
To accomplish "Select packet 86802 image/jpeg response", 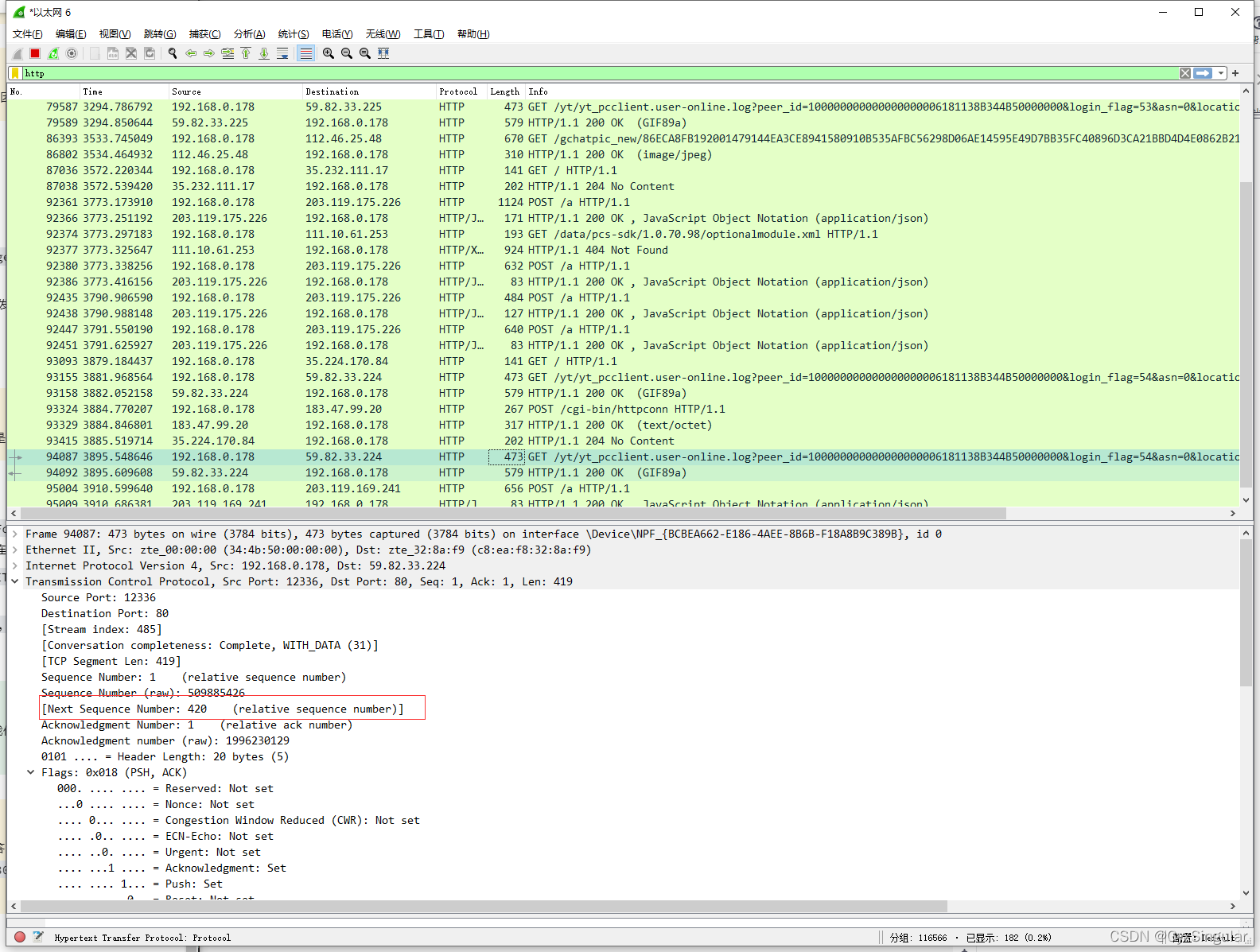I will point(624,154).
